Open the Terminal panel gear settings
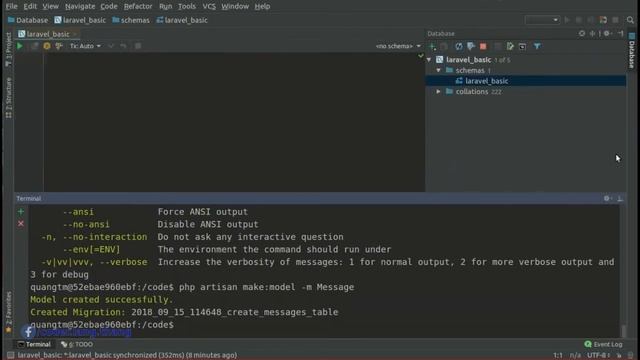The height and width of the screenshot is (360, 640). (x=607, y=198)
